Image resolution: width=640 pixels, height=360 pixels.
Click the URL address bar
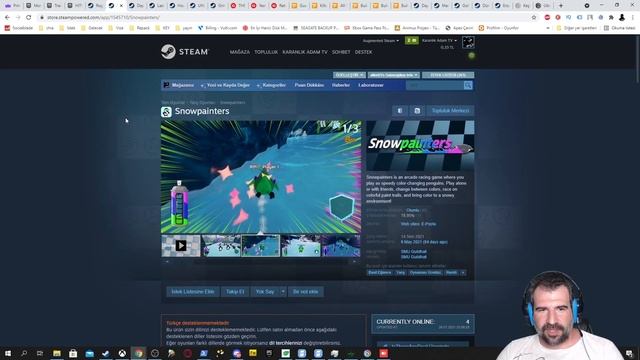click(x=286, y=18)
